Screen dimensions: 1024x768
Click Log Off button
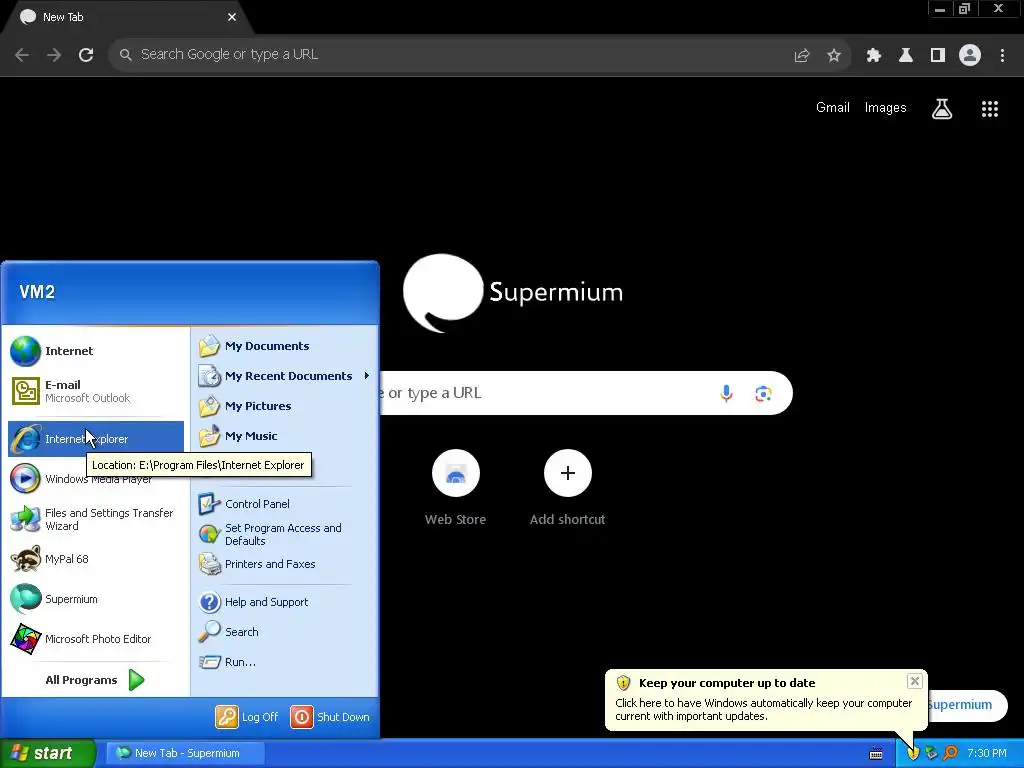247,717
